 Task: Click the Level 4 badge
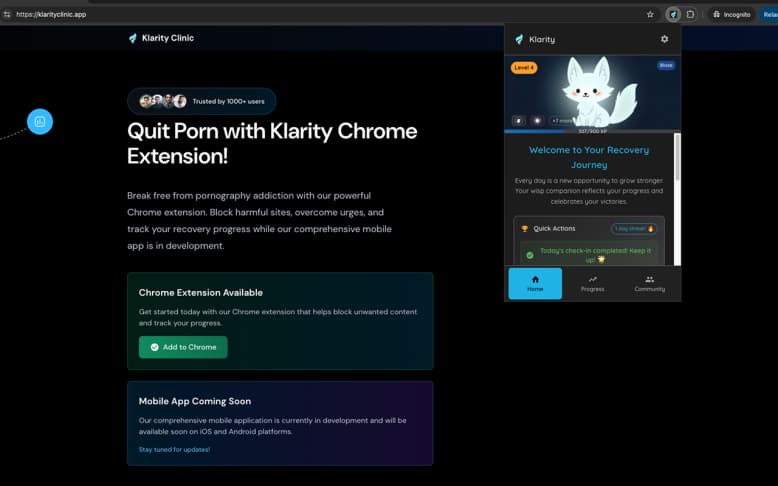pyautogui.click(x=524, y=67)
